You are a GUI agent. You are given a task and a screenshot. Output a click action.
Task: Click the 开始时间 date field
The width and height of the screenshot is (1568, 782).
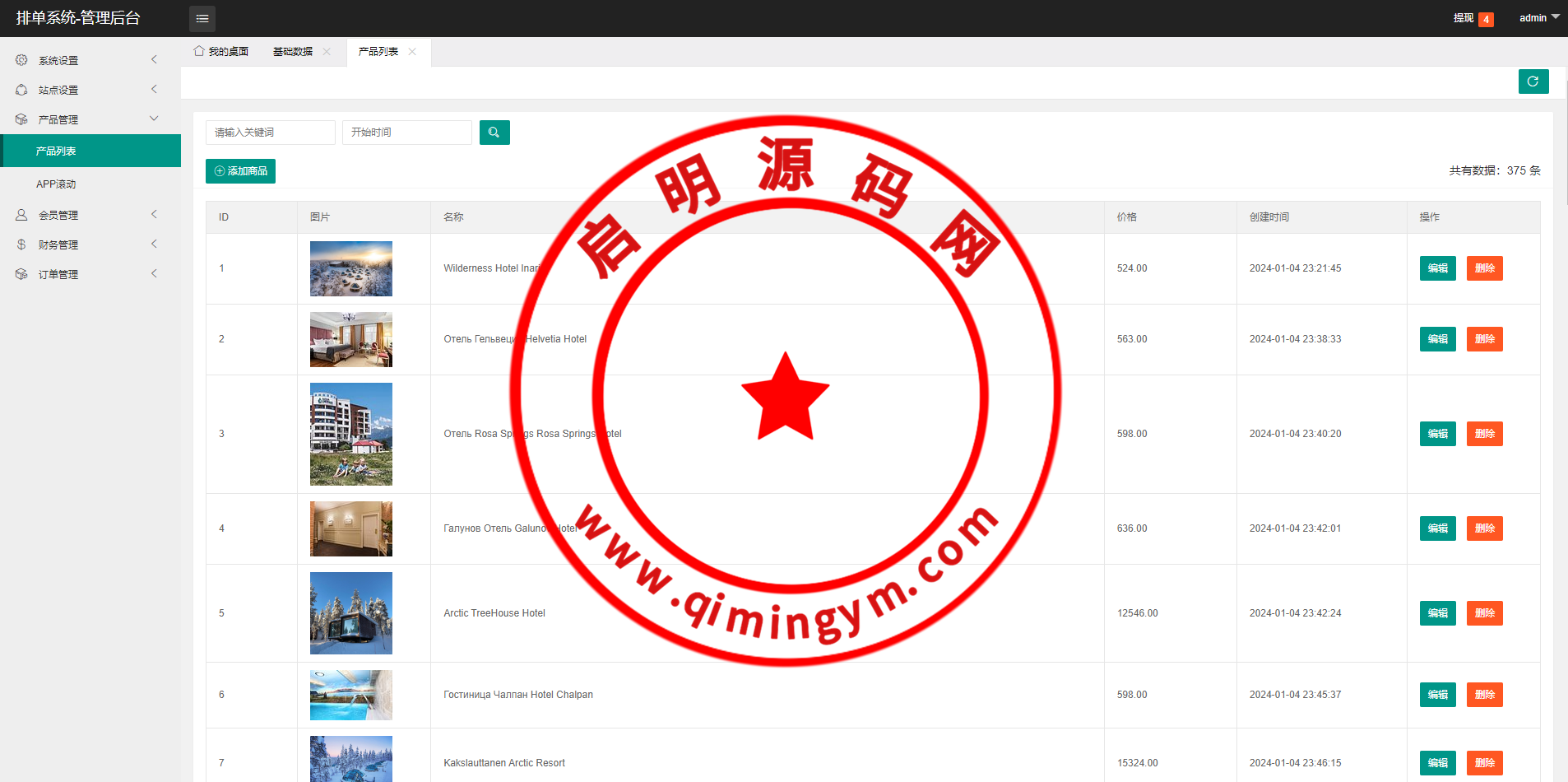(x=406, y=133)
